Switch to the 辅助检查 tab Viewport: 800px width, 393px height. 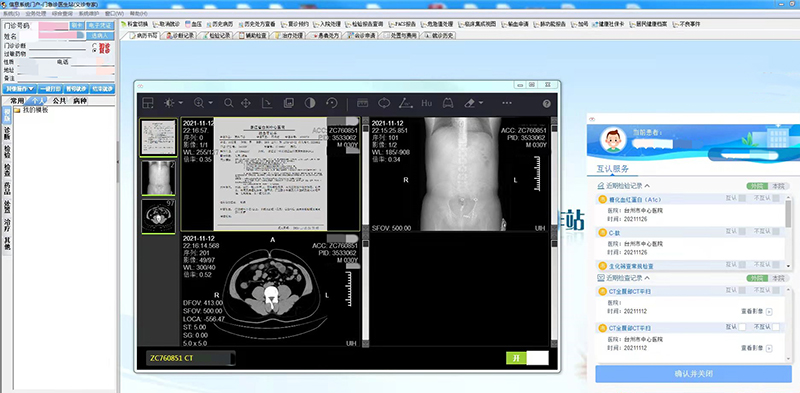pyautogui.click(x=253, y=36)
